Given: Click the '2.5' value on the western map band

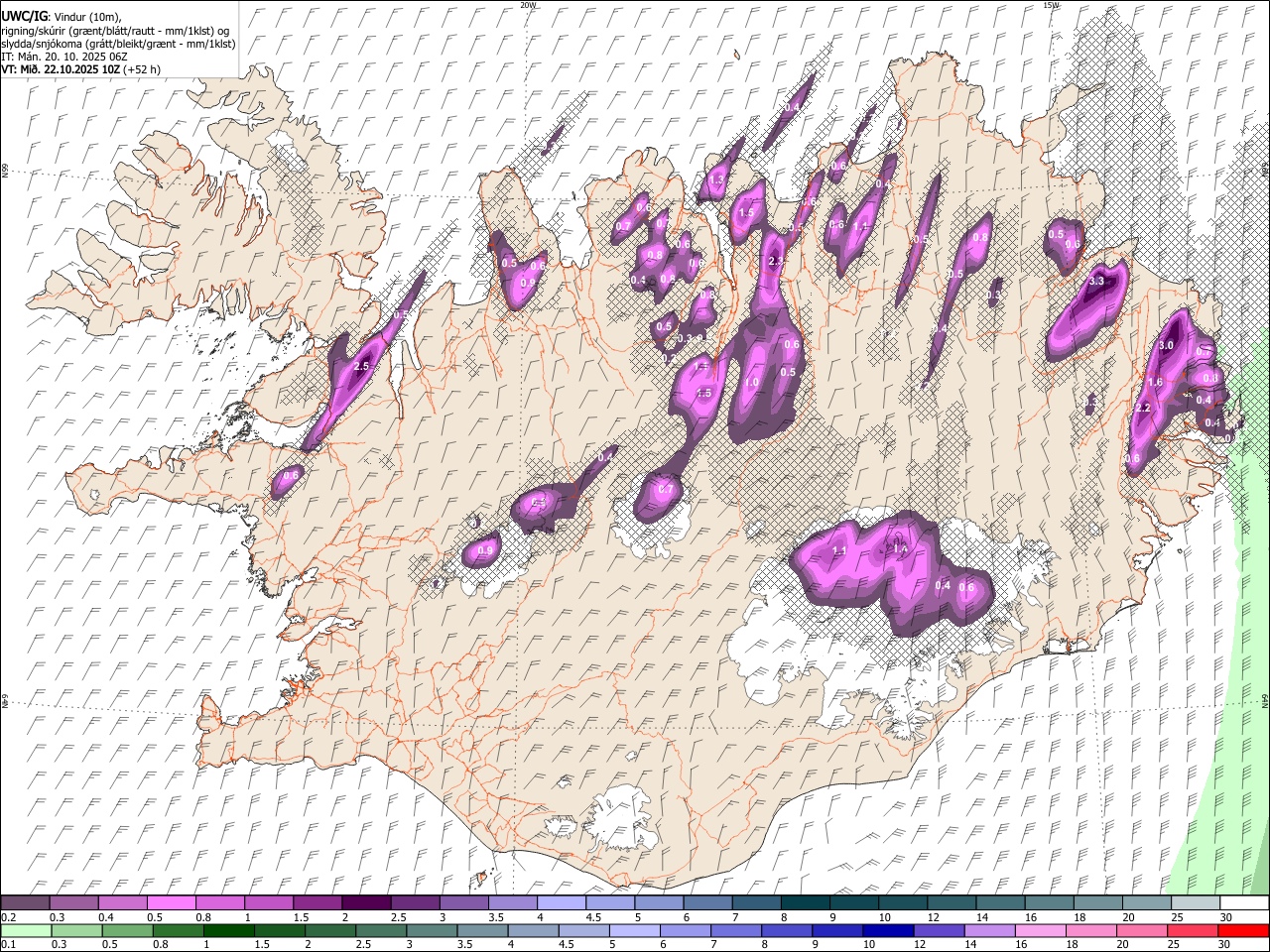Looking at the screenshot, I should click(x=361, y=367).
